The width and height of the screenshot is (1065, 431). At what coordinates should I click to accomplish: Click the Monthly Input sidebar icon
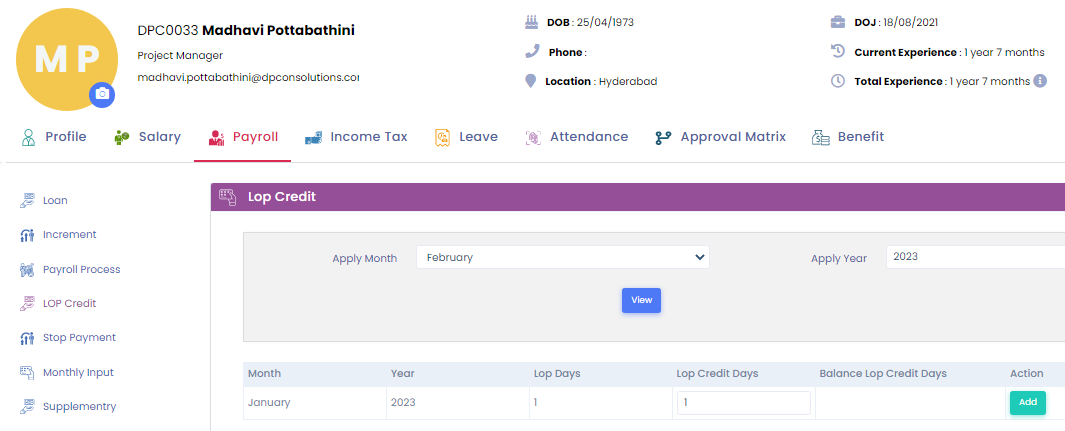(x=27, y=373)
